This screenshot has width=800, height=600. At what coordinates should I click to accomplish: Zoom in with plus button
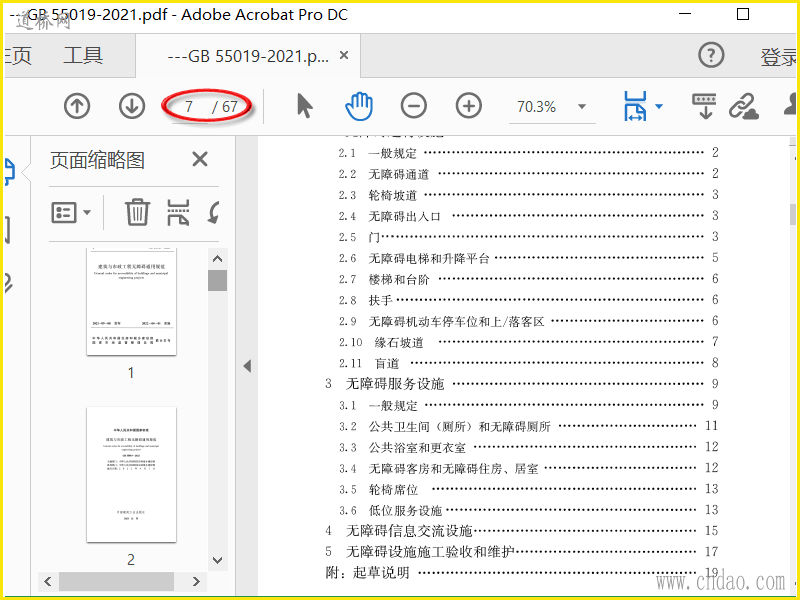(x=469, y=106)
